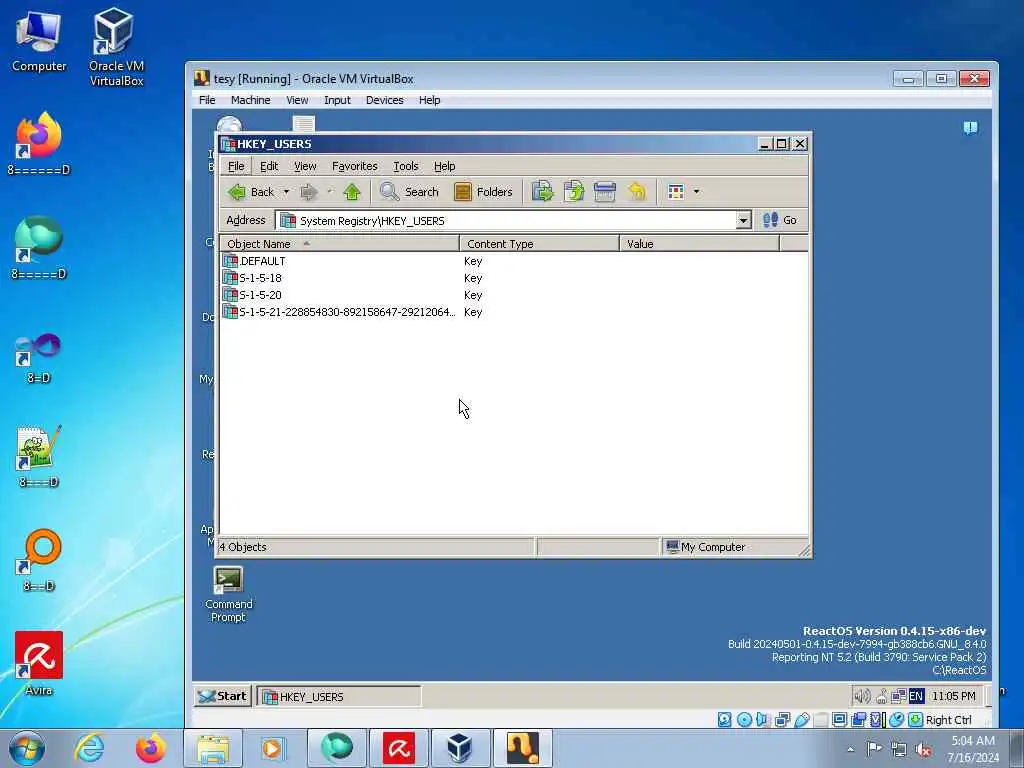Image resolution: width=1024 pixels, height=768 pixels.
Task: Open VirtualBox Devices menu
Action: (x=384, y=100)
